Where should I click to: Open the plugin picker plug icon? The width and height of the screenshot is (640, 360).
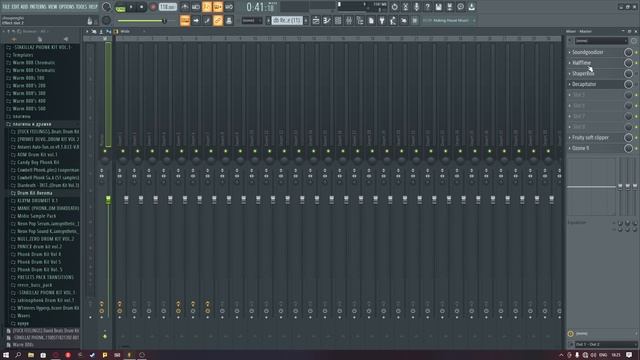(382, 20)
